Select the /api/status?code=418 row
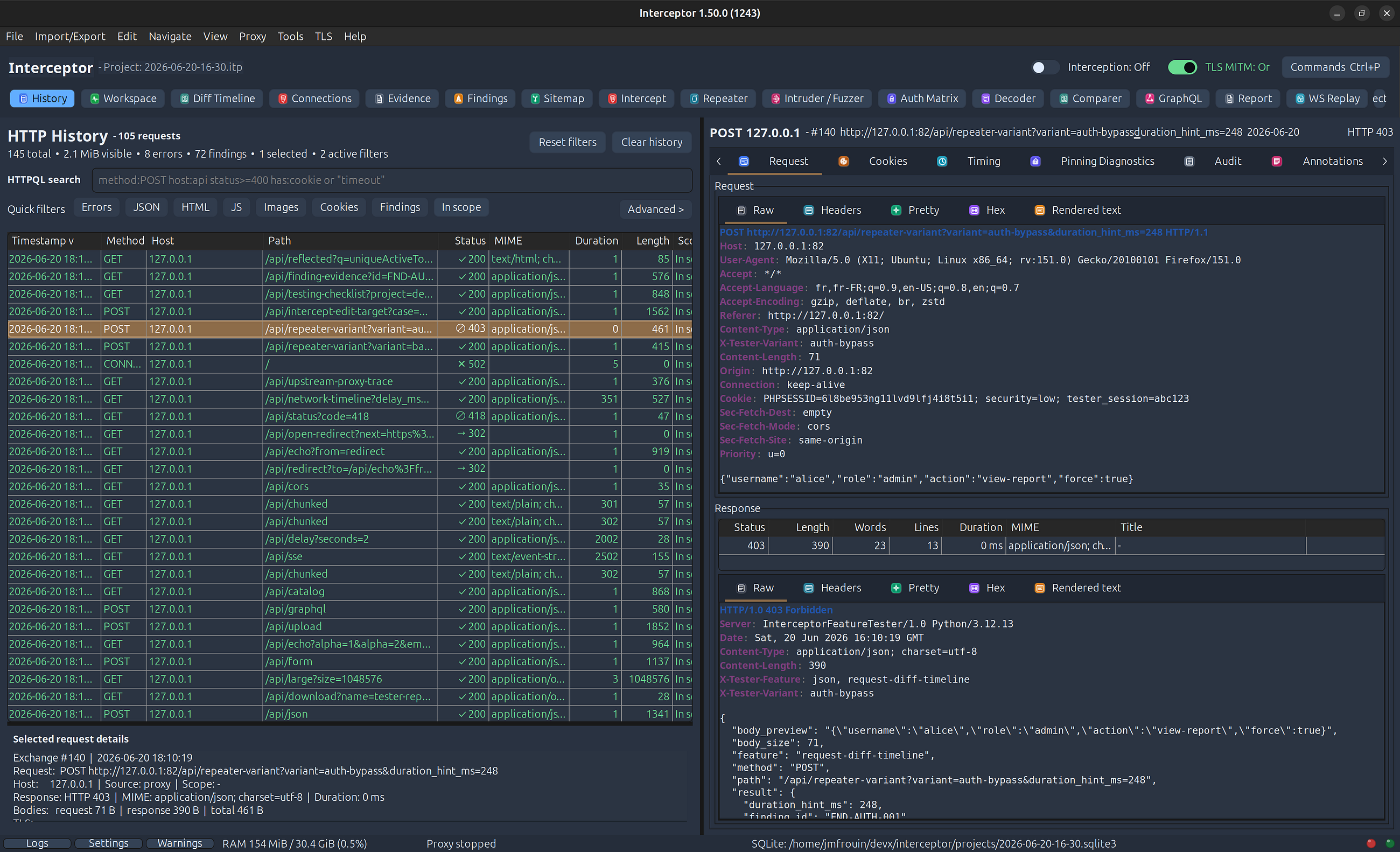 pyautogui.click(x=349, y=417)
